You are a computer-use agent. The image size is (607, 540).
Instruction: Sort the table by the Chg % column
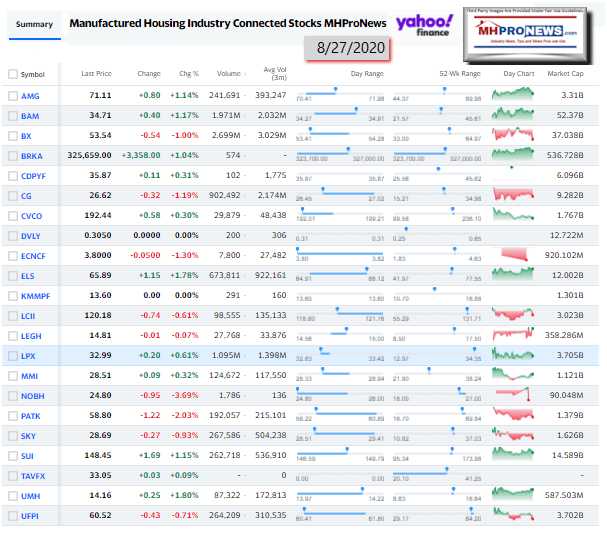187,74
